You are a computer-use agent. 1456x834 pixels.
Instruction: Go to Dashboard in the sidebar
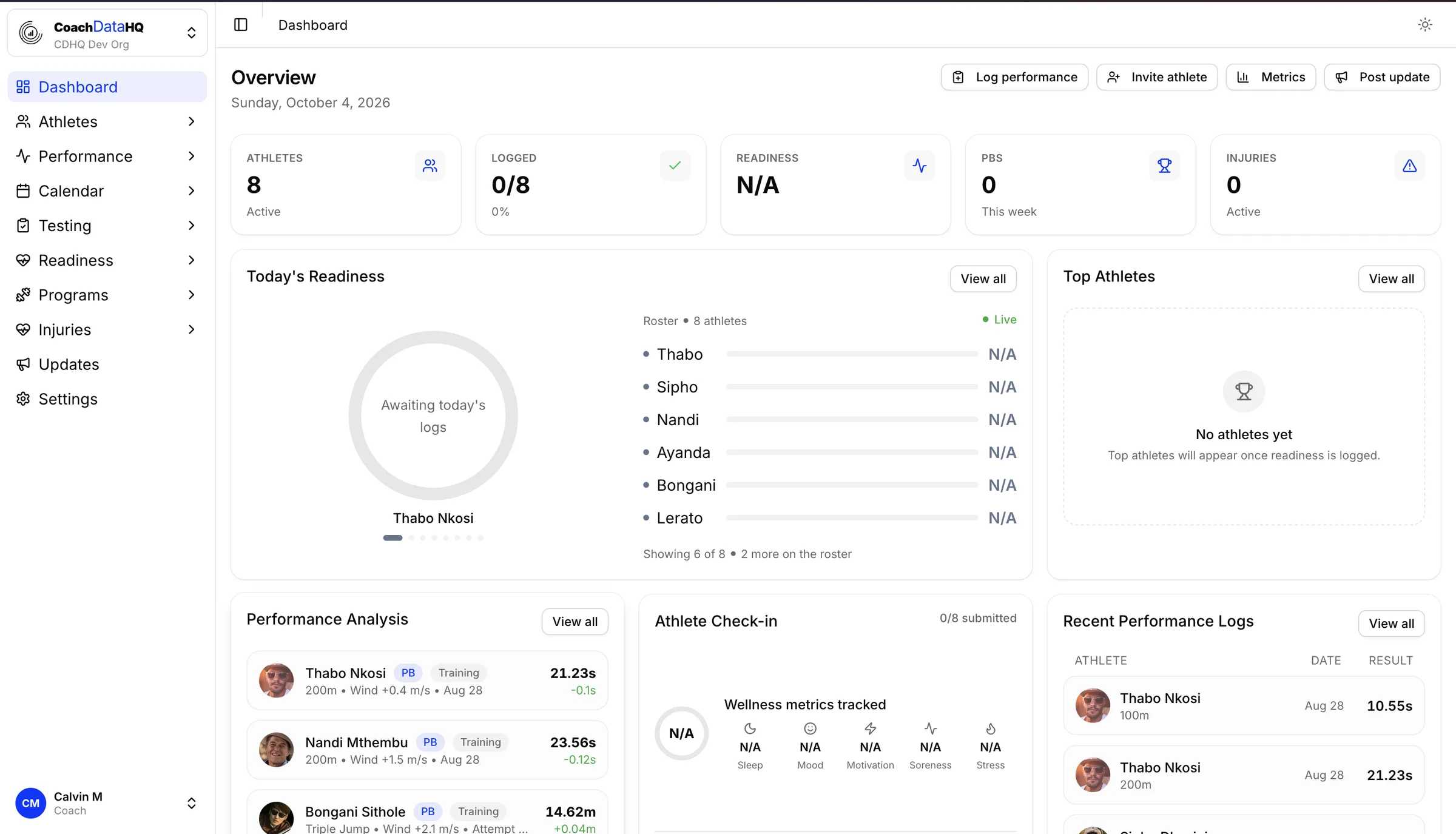point(107,87)
